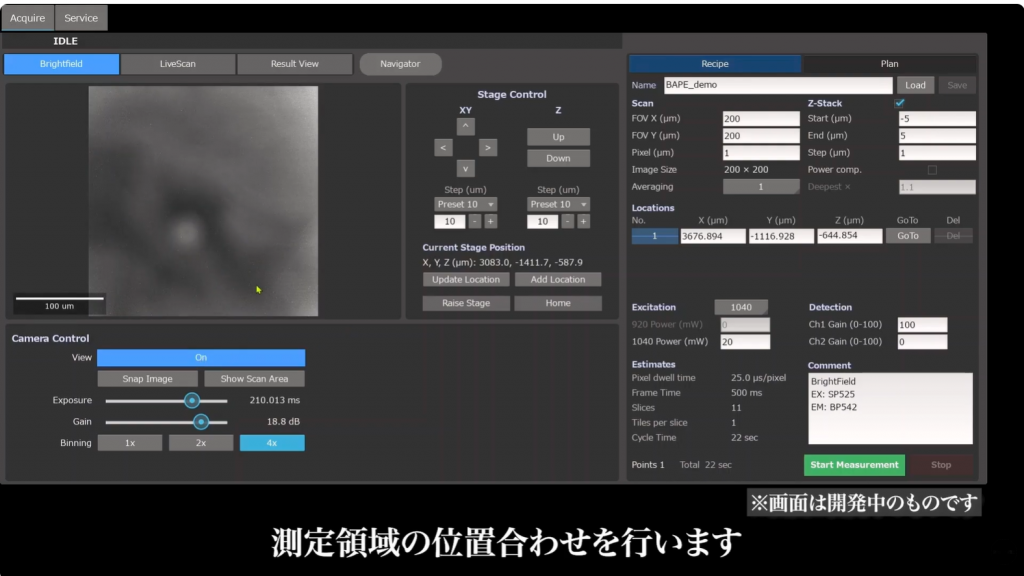Image resolution: width=1024 pixels, height=576 pixels.
Task: Click 1040 Power input field
Action: 745,342
